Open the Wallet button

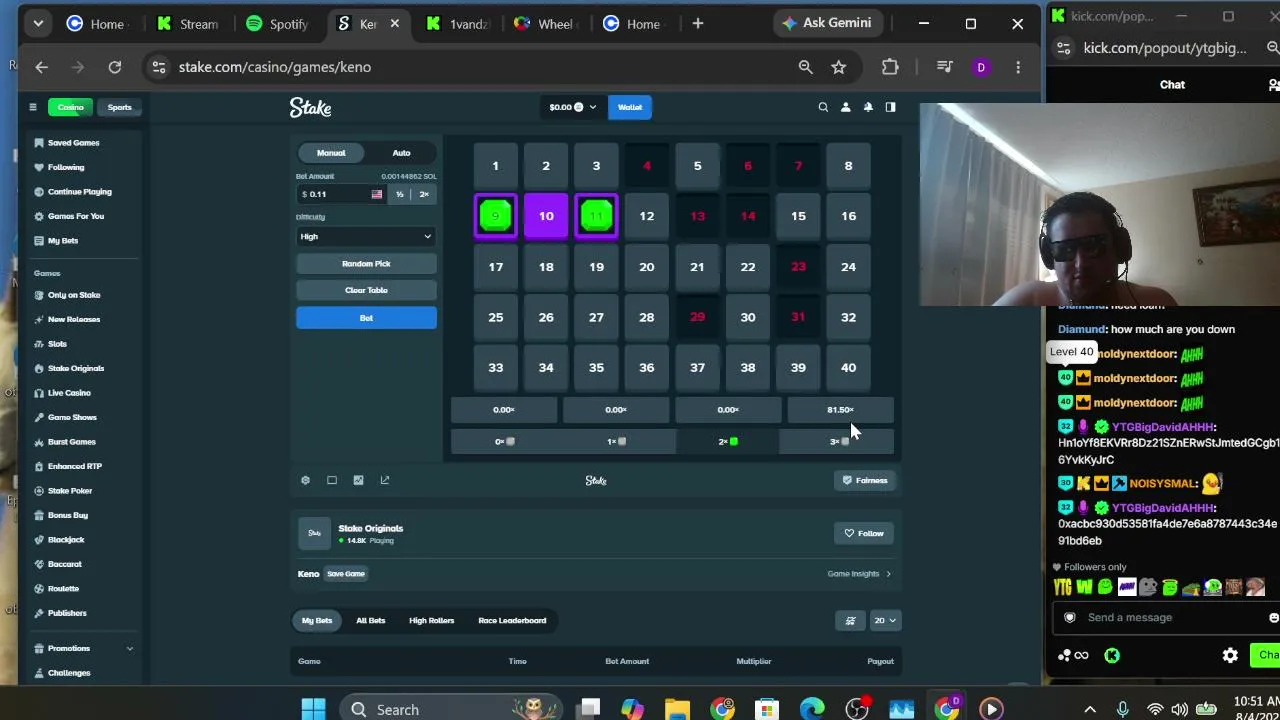pos(630,107)
